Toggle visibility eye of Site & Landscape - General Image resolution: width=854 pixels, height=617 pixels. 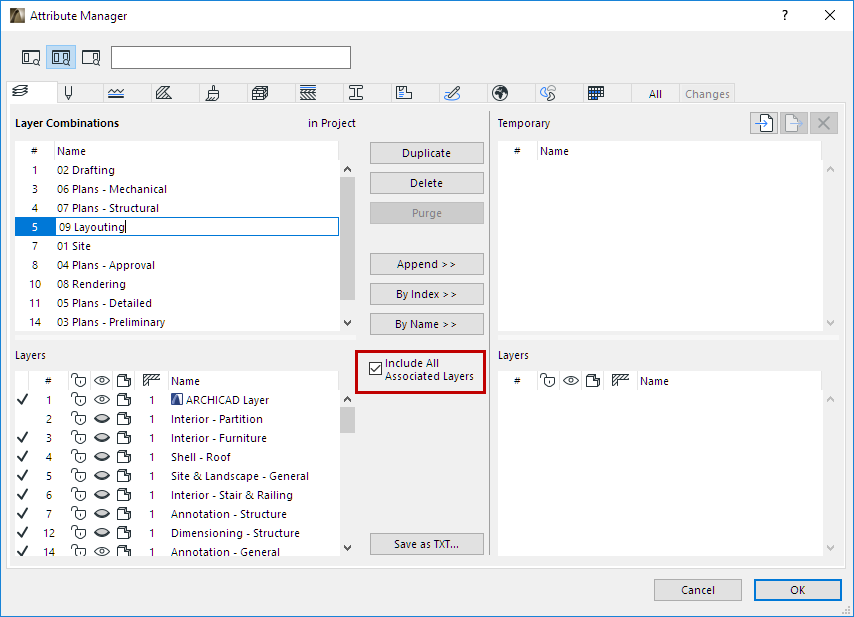pyautogui.click(x=102, y=476)
